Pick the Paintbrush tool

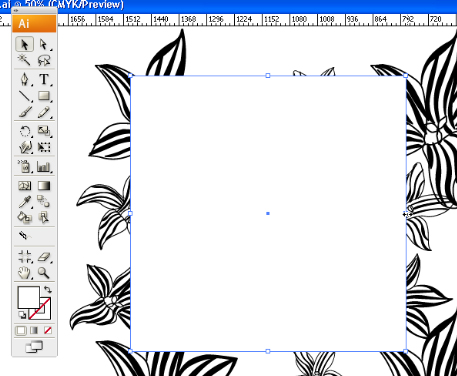(x=24, y=112)
